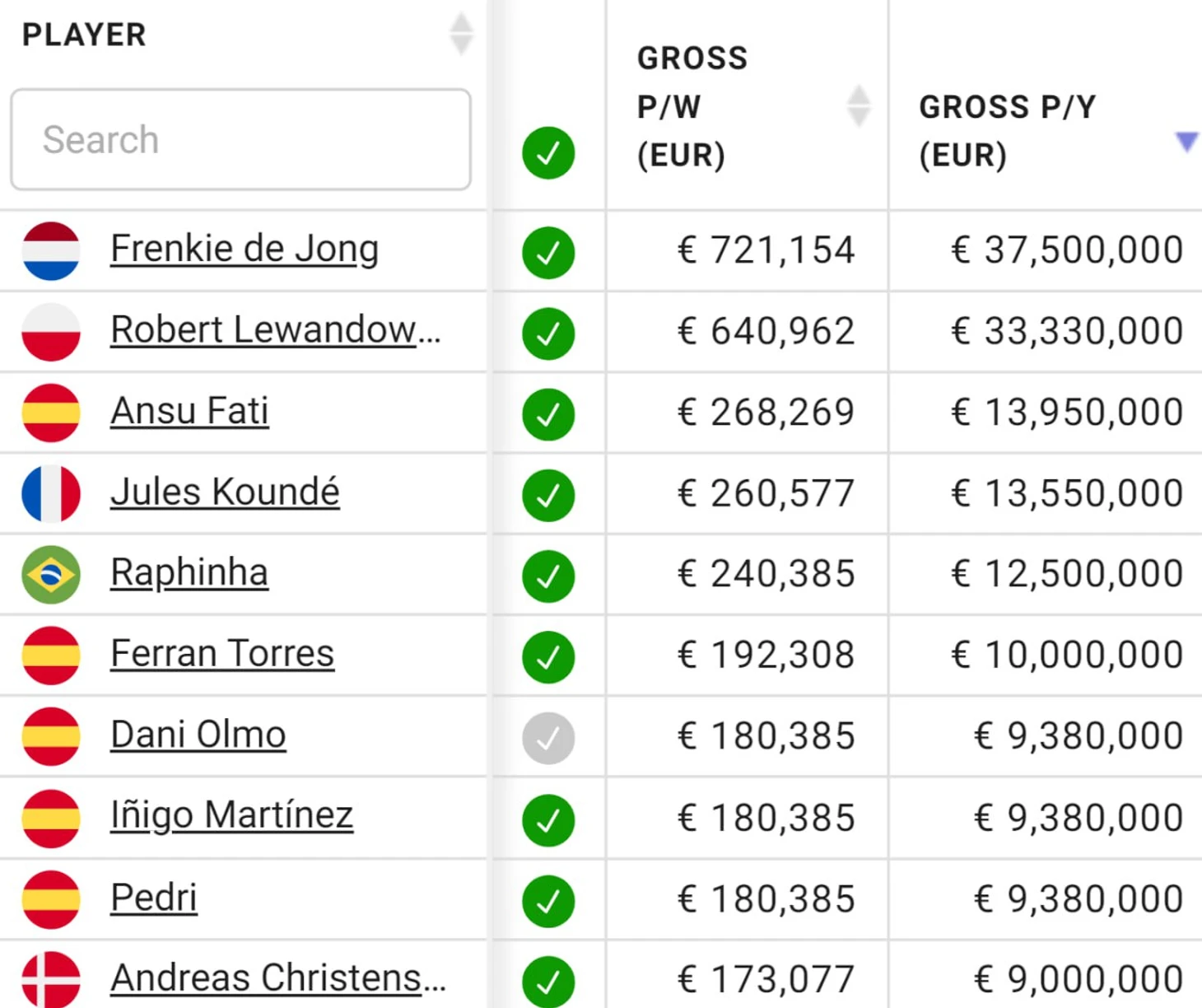Screen dimensions: 1202x1008
Task: Click the green verified check for Raphinha
Action: pos(548,576)
